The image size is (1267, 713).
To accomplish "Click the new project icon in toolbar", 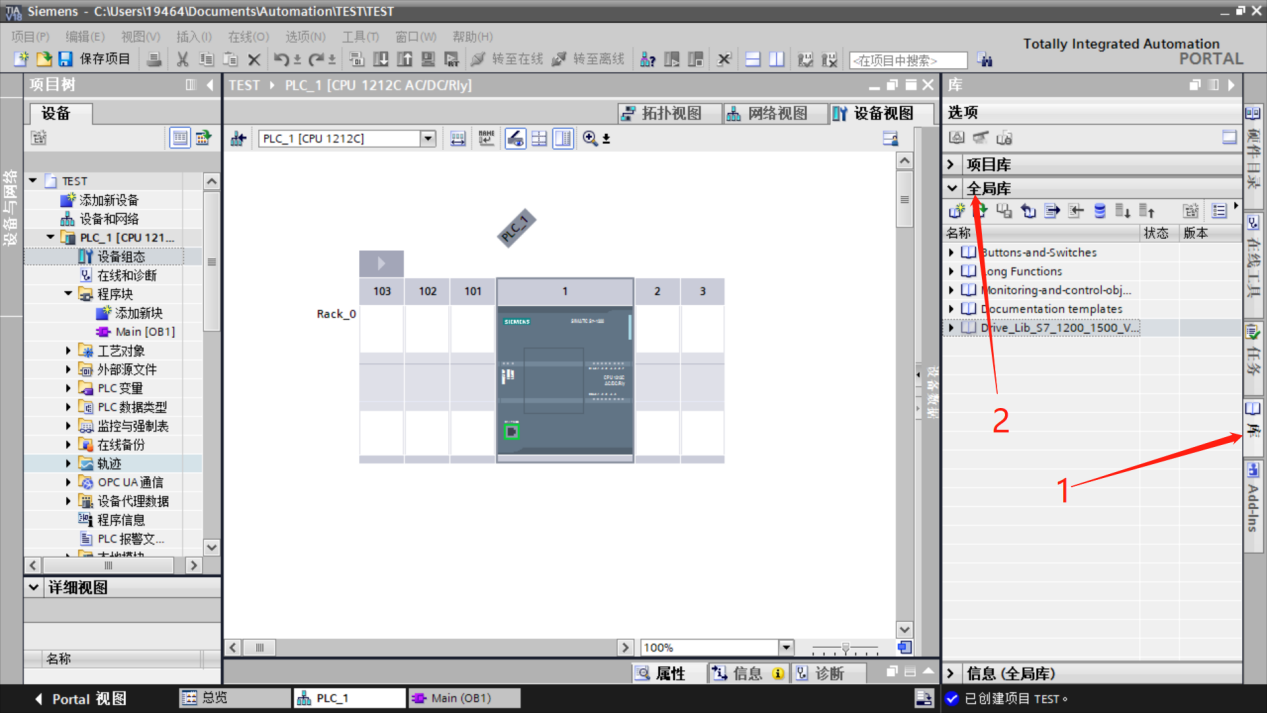I will coord(21,60).
